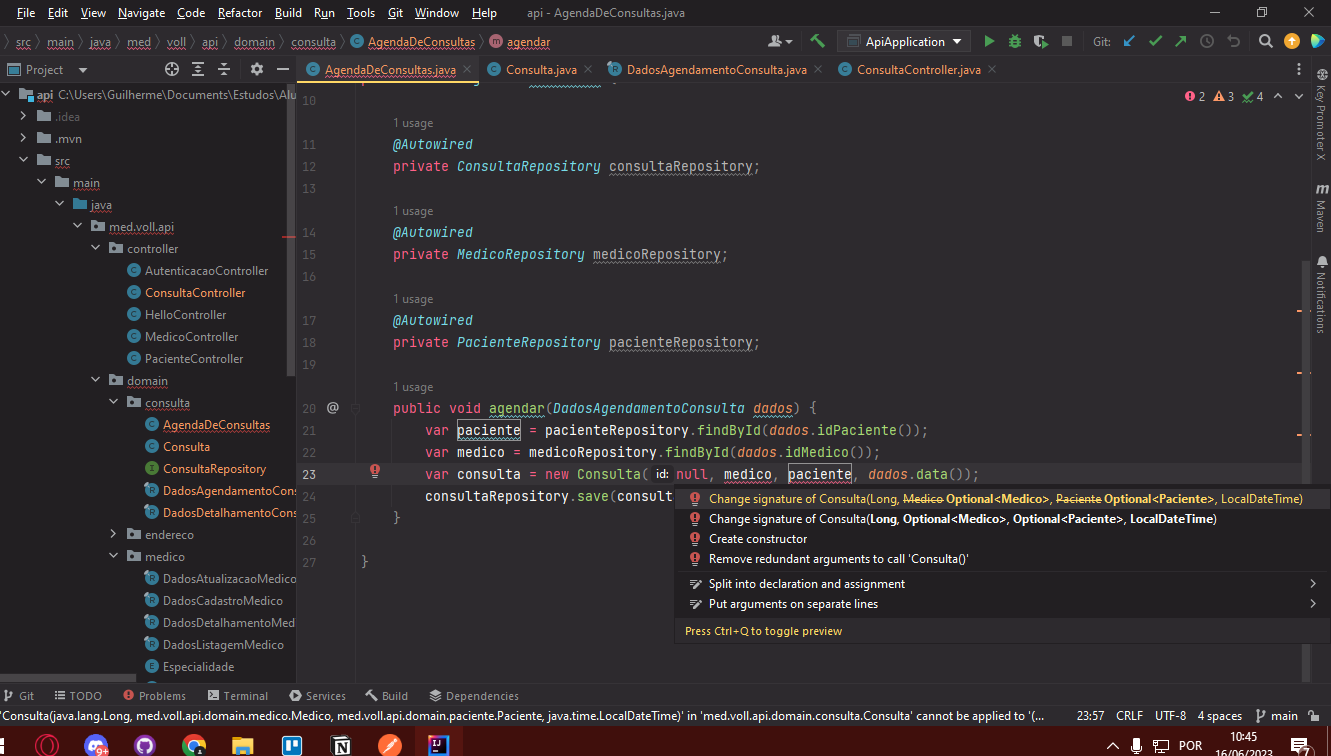Select Especialidade in project tree
Viewport: 1331px width, 756px height.
198,667
